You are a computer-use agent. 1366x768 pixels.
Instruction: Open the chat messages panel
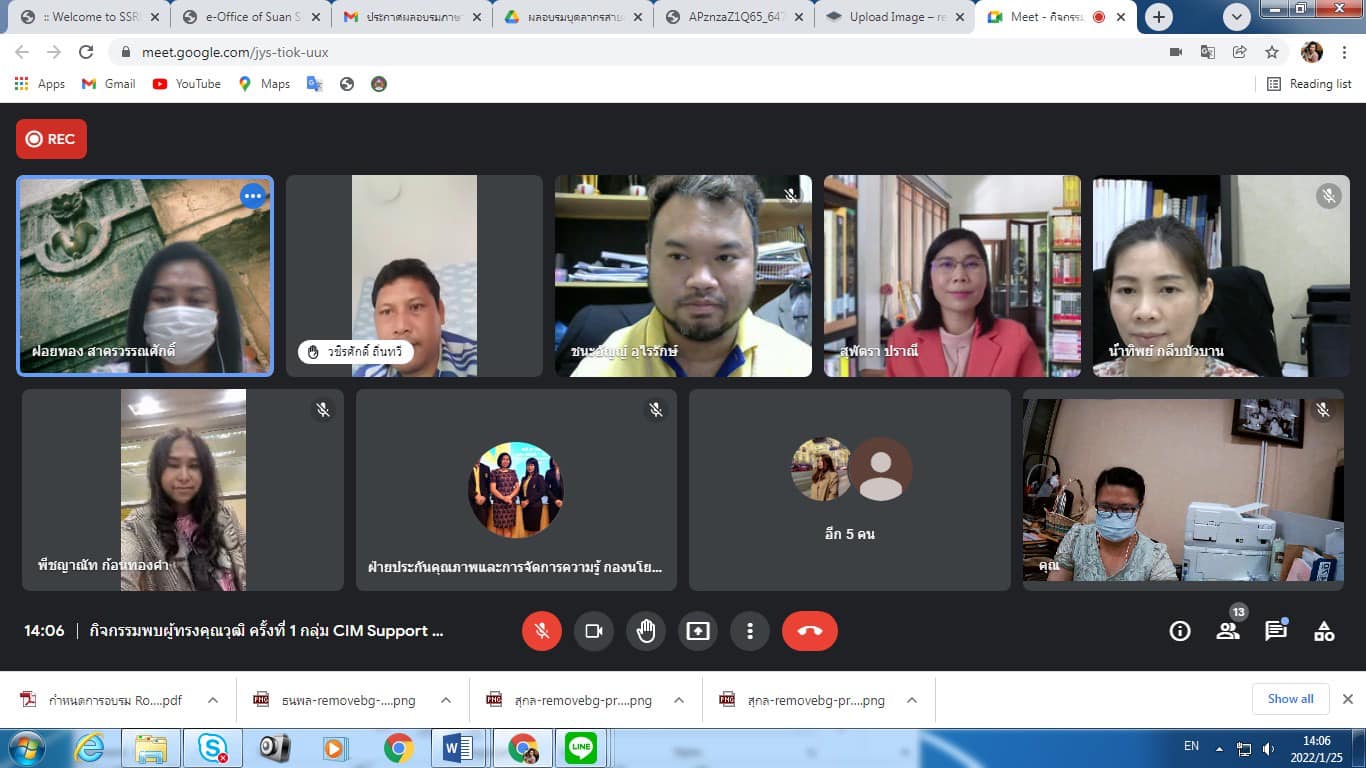tap(1276, 631)
